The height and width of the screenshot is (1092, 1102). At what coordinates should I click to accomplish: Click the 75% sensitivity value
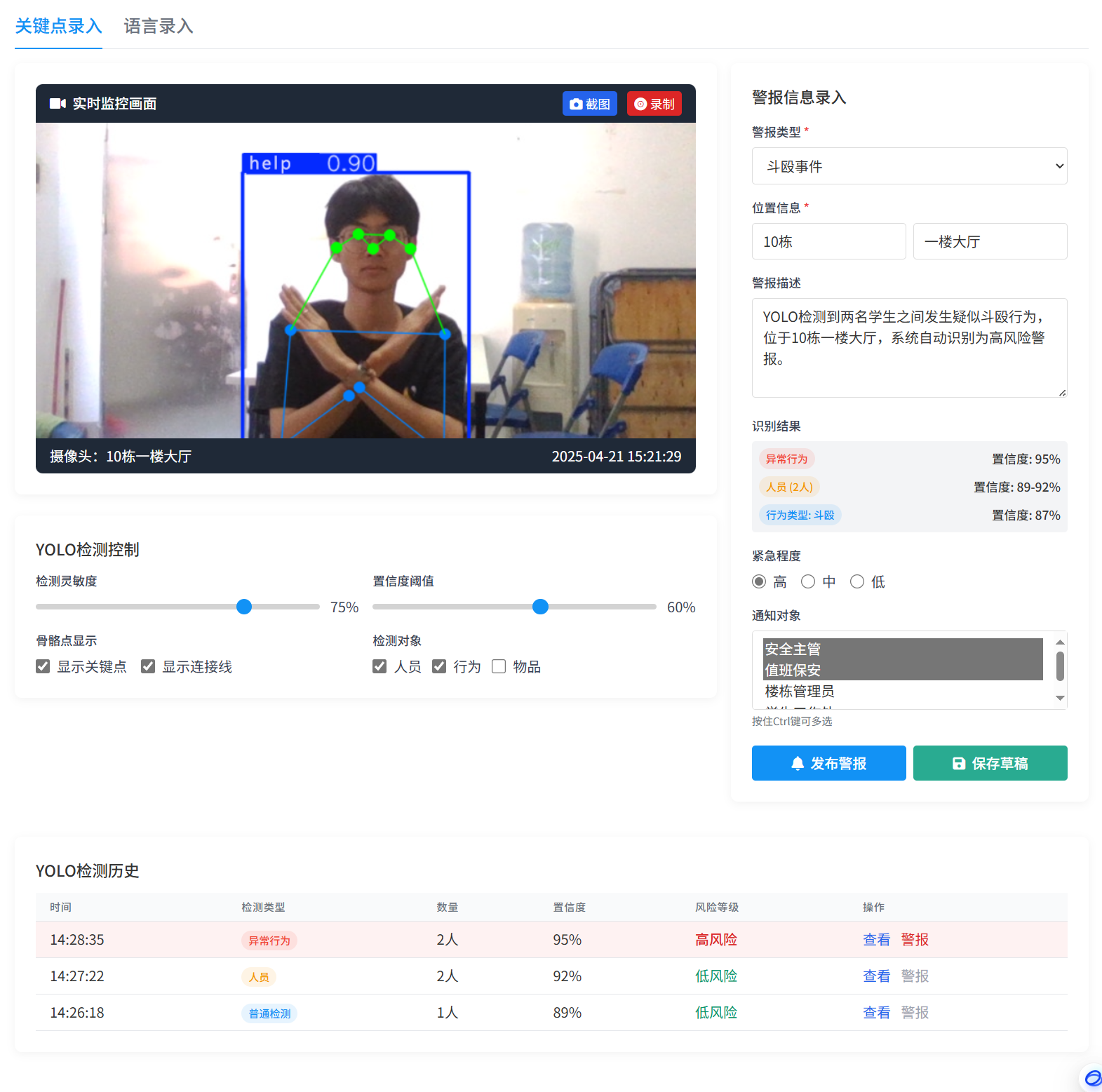coord(344,607)
